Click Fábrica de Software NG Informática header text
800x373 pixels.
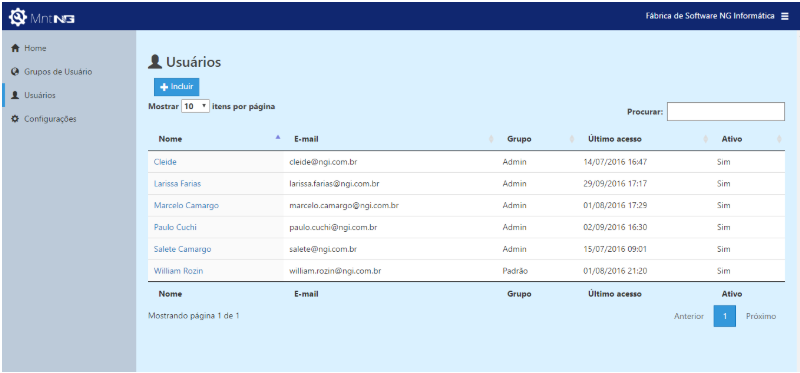(710, 16)
